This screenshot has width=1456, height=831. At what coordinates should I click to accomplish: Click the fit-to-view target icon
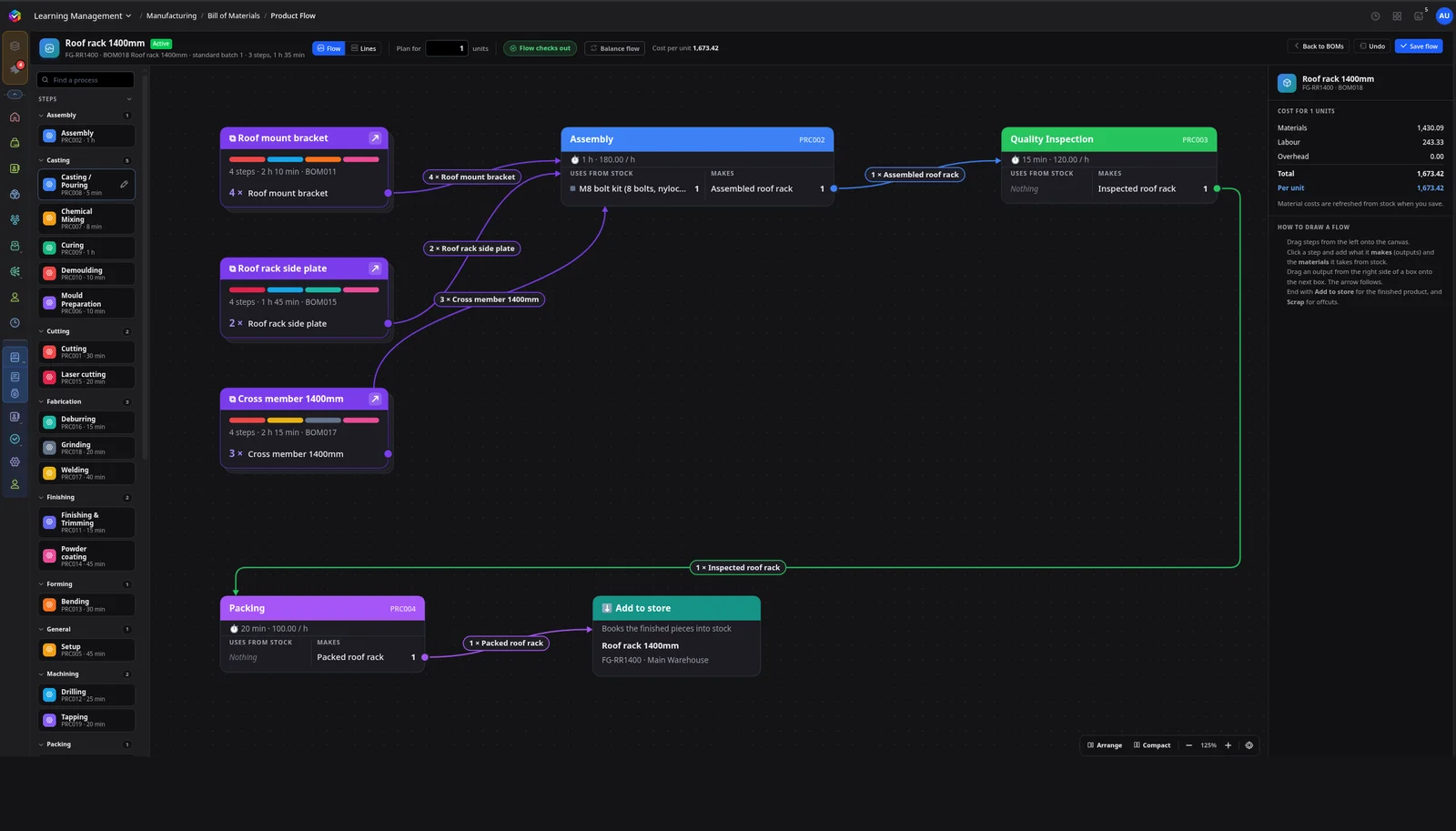[1249, 745]
